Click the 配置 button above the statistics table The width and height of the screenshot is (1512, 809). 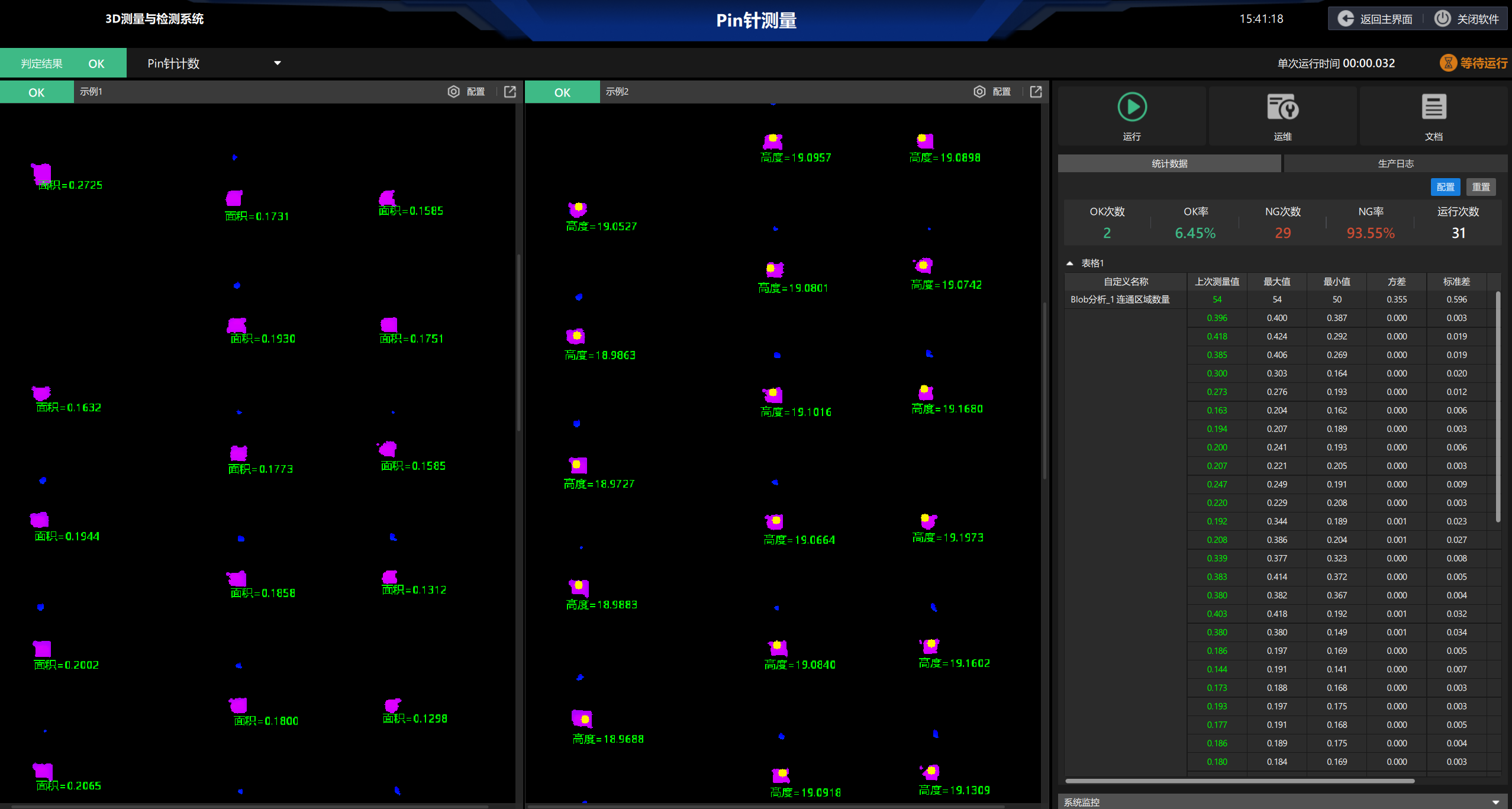(x=1445, y=186)
